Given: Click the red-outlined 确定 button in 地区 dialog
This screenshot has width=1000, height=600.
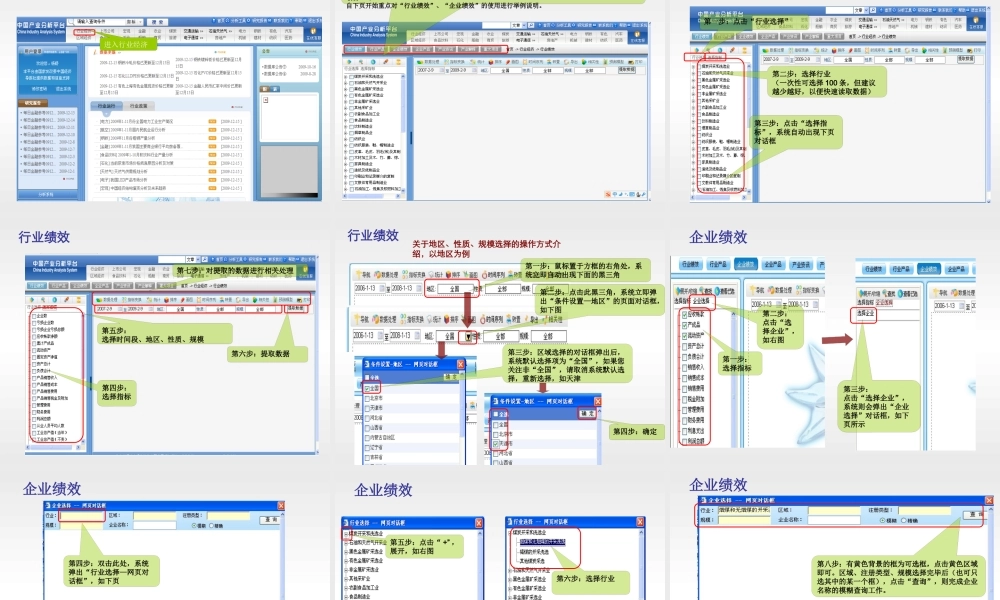Looking at the screenshot, I should (587, 414).
